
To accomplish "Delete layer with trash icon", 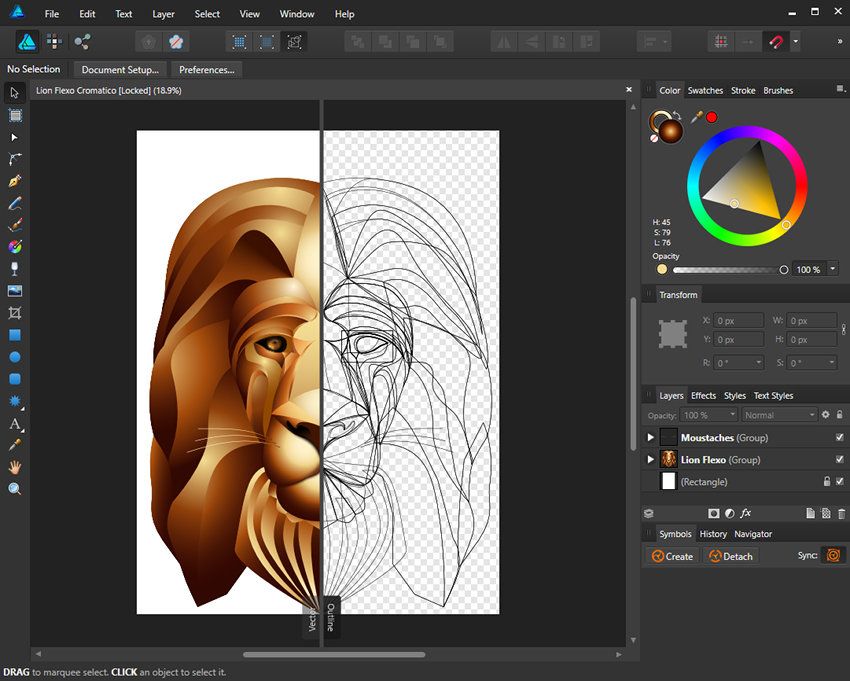I will click(841, 513).
